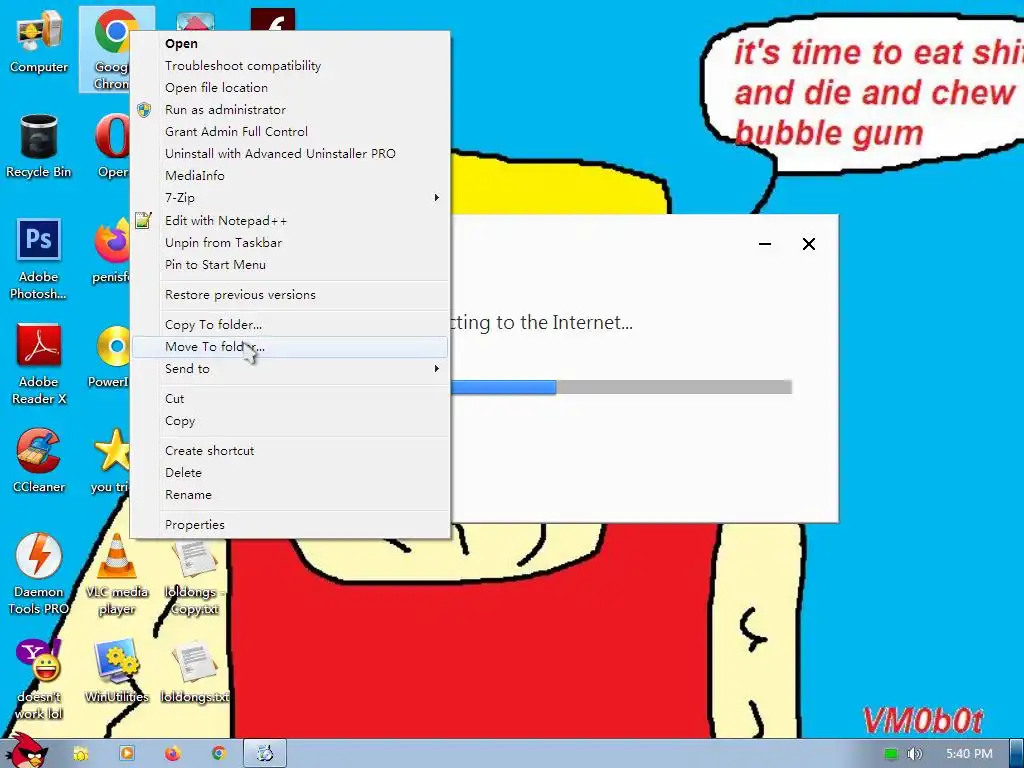
Task: Select the loldongs.txt file
Action: [194, 671]
